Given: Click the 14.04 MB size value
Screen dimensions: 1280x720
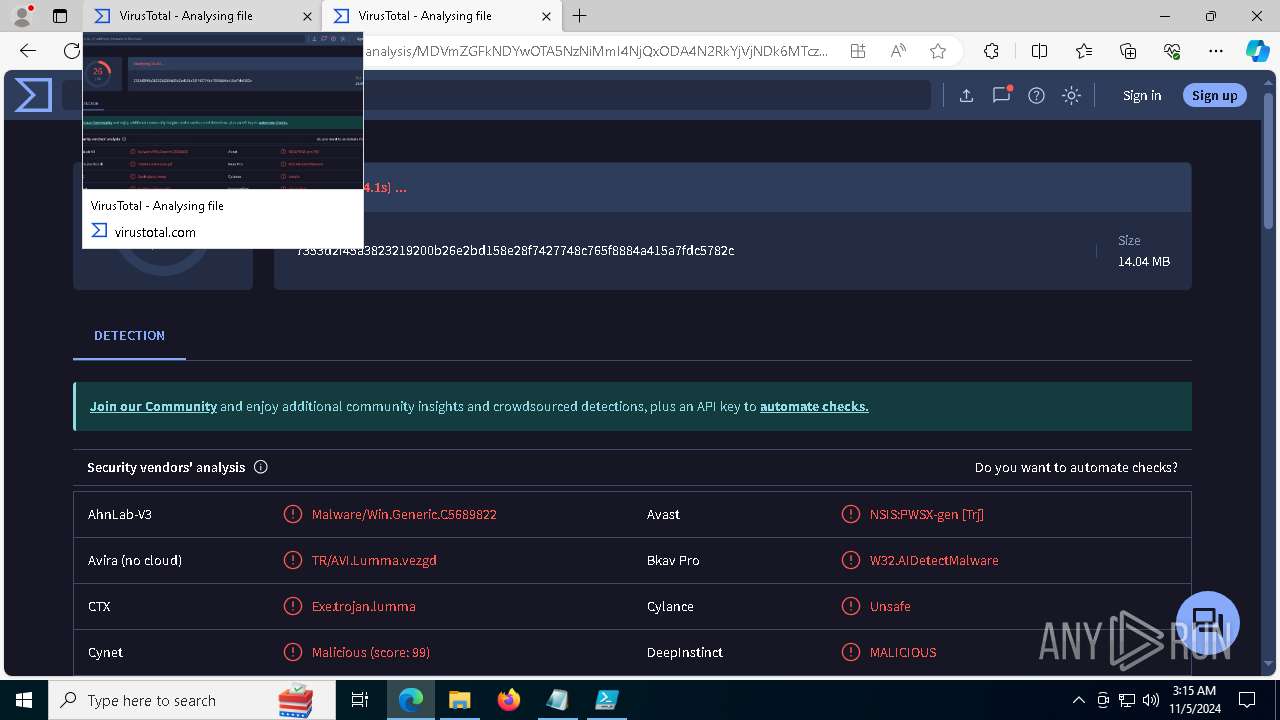Looking at the screenshot, I should click(1144, 261).
